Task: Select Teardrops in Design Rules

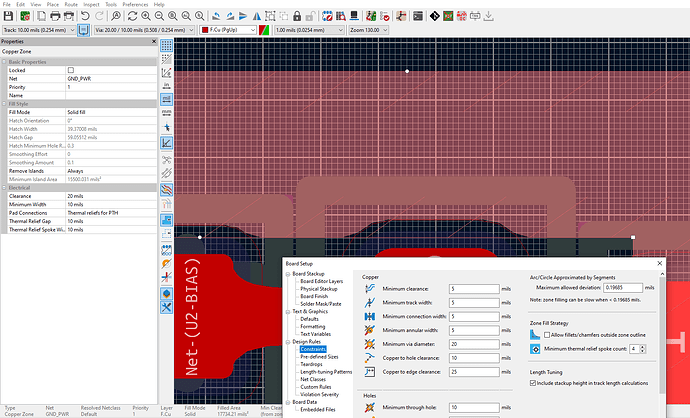Action: [x=311, y=364]
